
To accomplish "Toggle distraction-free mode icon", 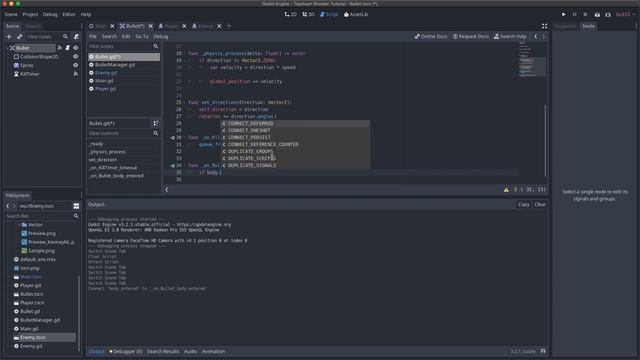I will coord(544,26).
